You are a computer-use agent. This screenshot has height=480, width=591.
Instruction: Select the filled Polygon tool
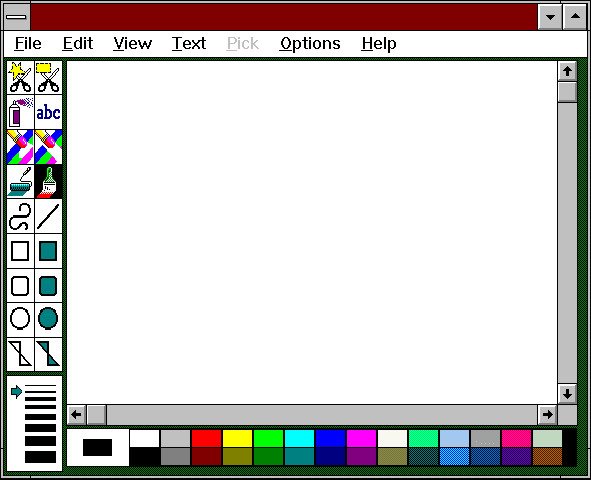48,354
